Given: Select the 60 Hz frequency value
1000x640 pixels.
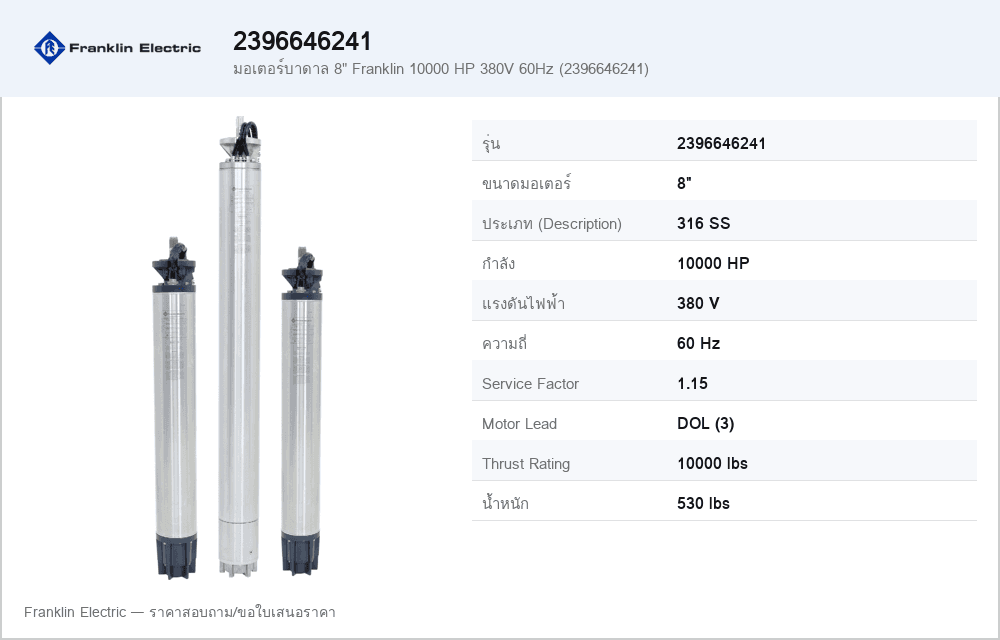Looking at the screenshot, I should (698, 344).
